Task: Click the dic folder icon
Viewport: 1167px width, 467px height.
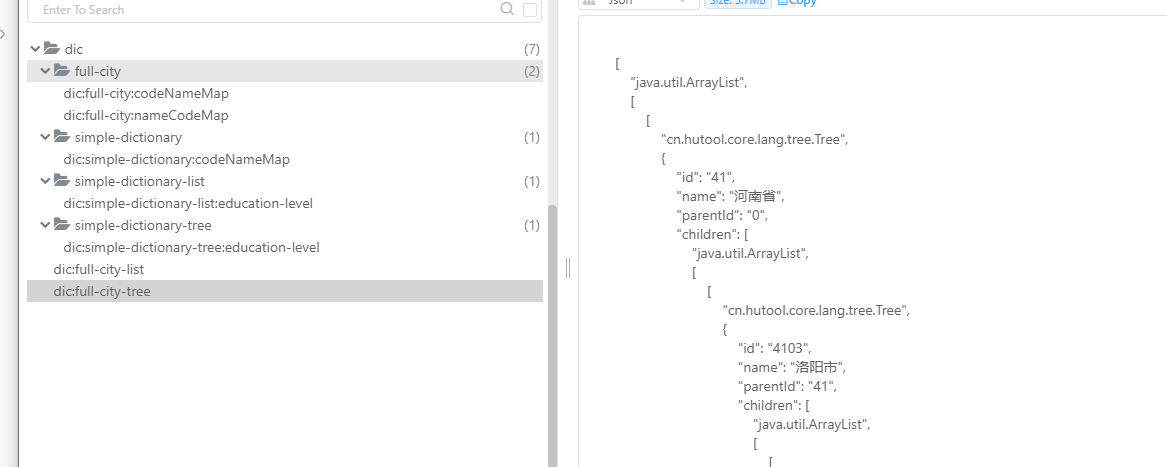Action: [52, 48]
